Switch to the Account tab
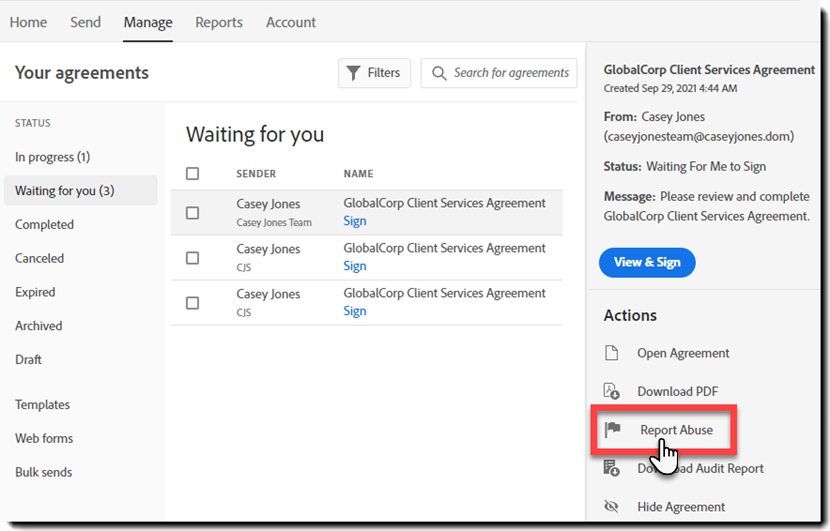Screen dimensions: 830x531 click(291, 22)
